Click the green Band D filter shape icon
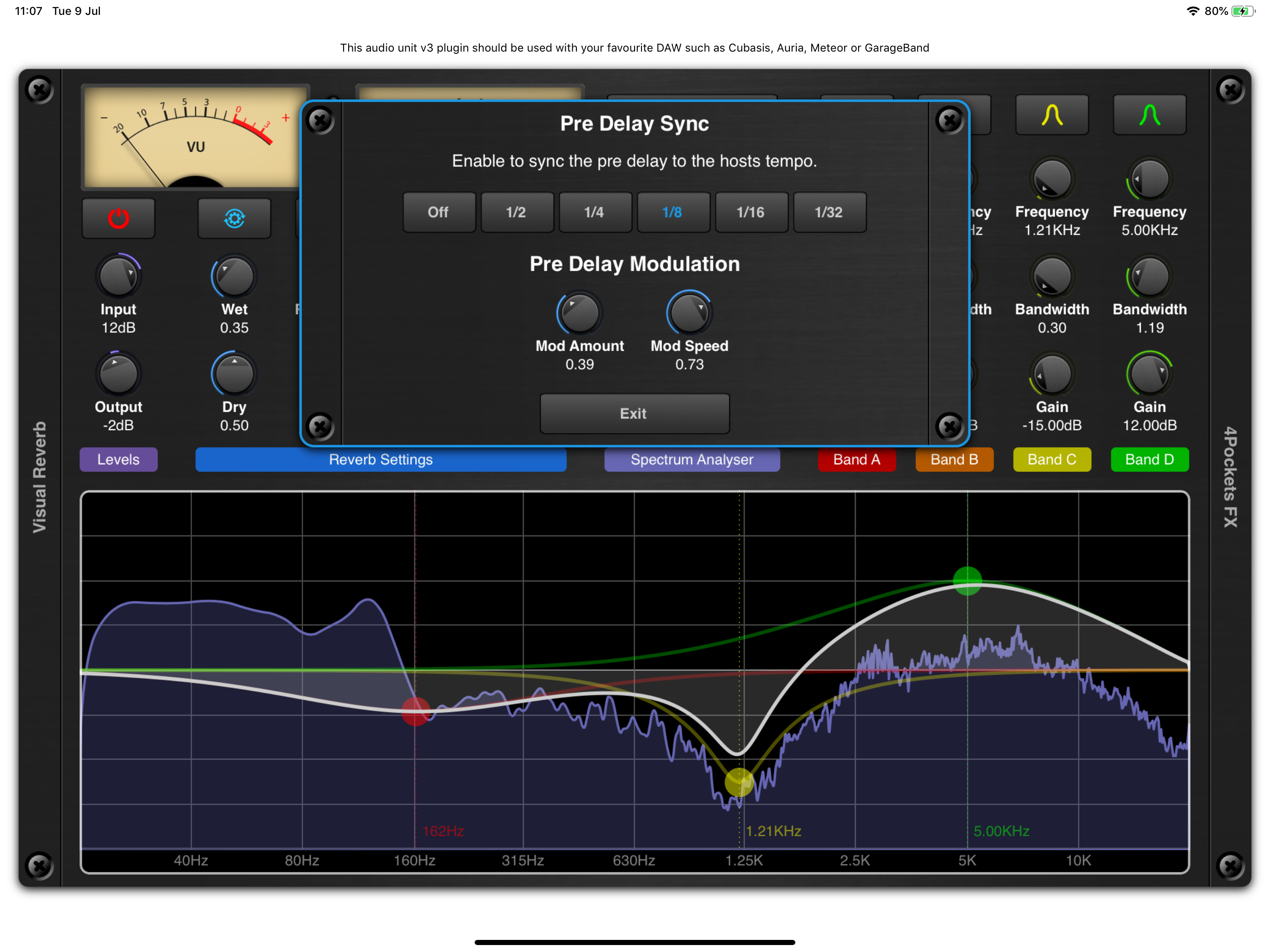Image resolution: width=1270 pixels, height=952 pixels. [1149, 115]
